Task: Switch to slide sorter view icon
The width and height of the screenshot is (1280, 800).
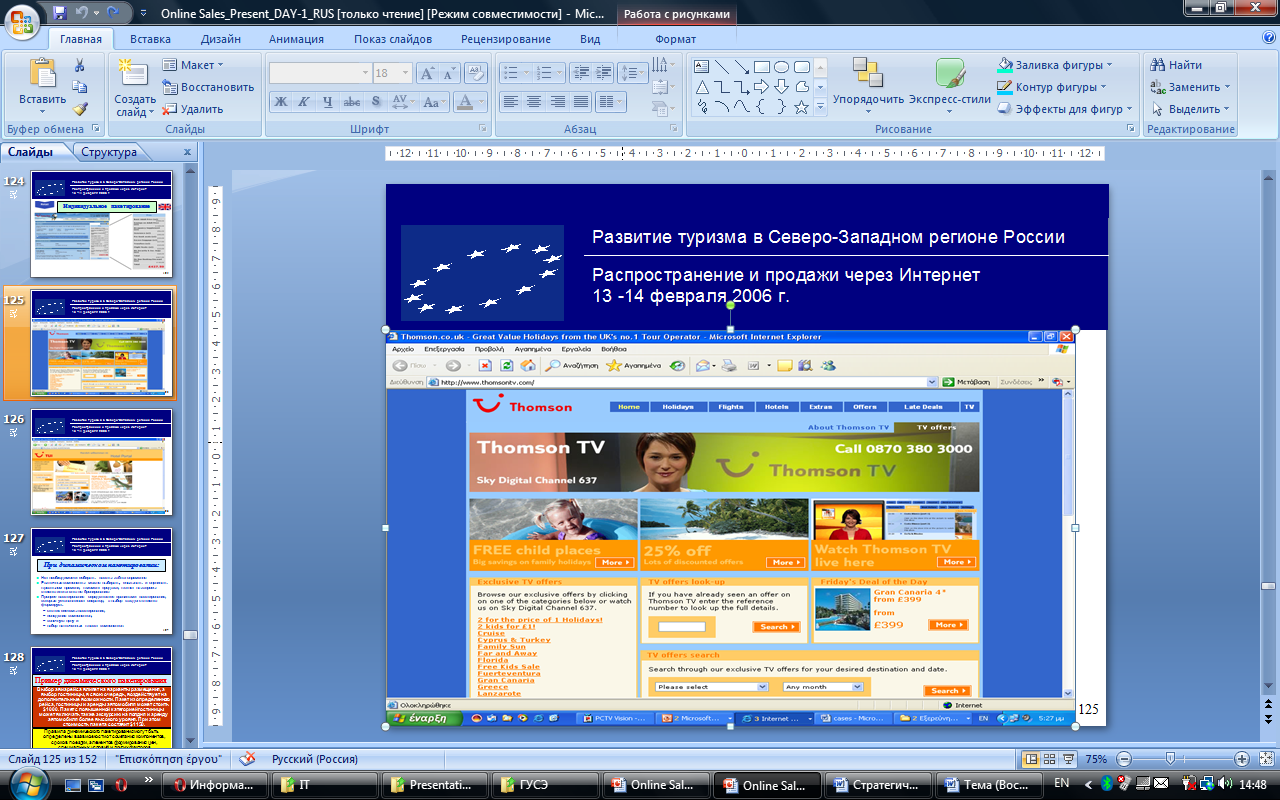Action: [1051, 759]
